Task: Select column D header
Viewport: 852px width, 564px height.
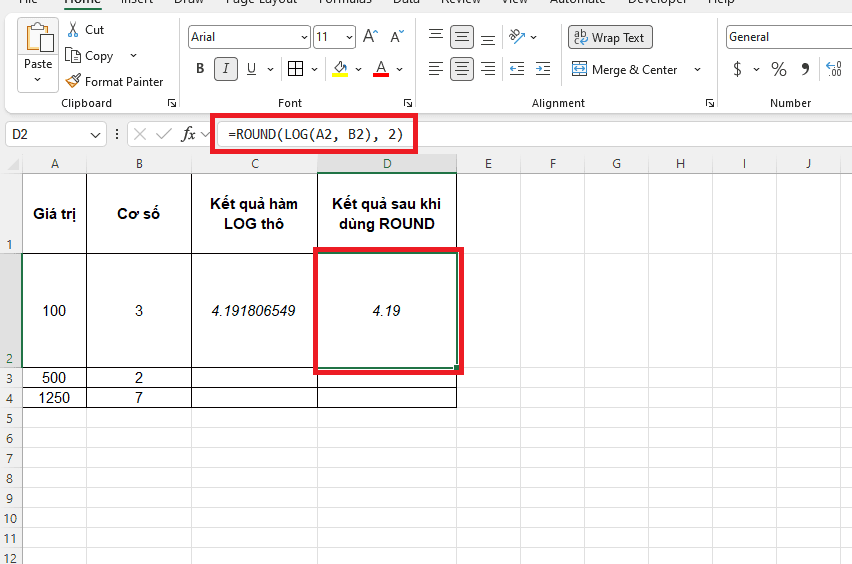Action: (x=387, y=164)
